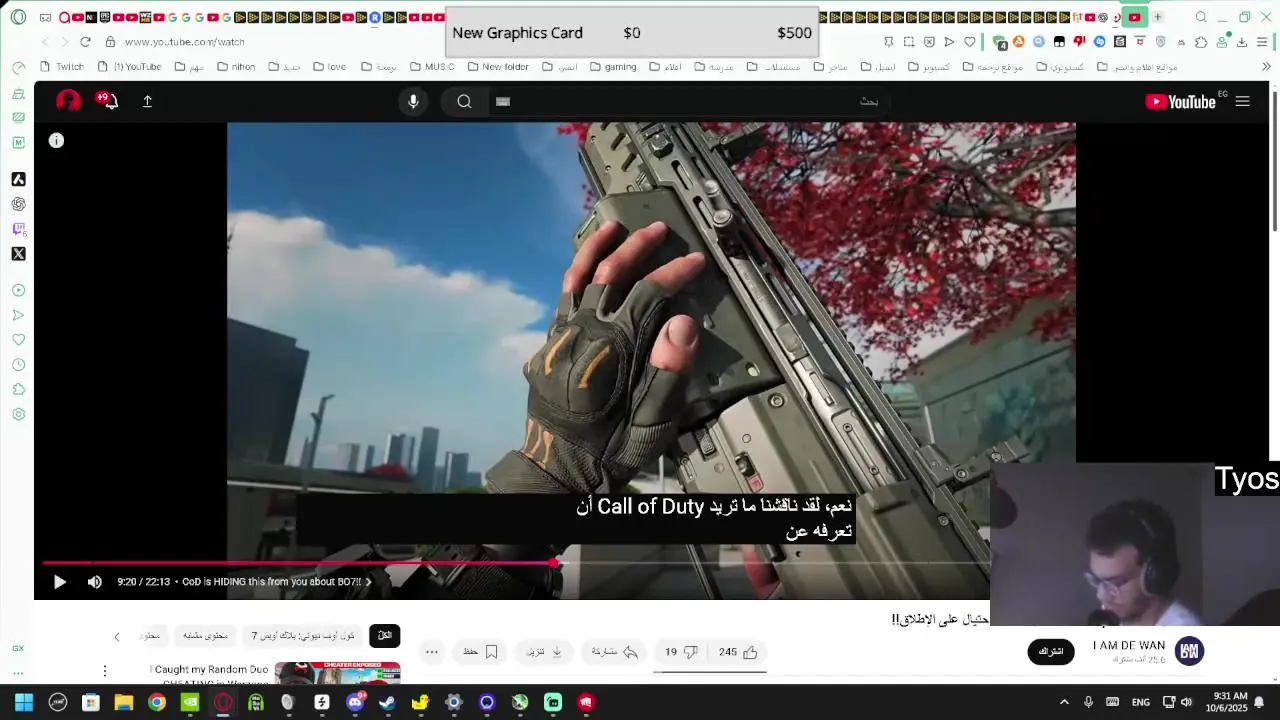Image resolution: width=1280 pixels, height=720 pixels.
Task: Open I AM DE WAN channel name link
Action: [1129, 646]
